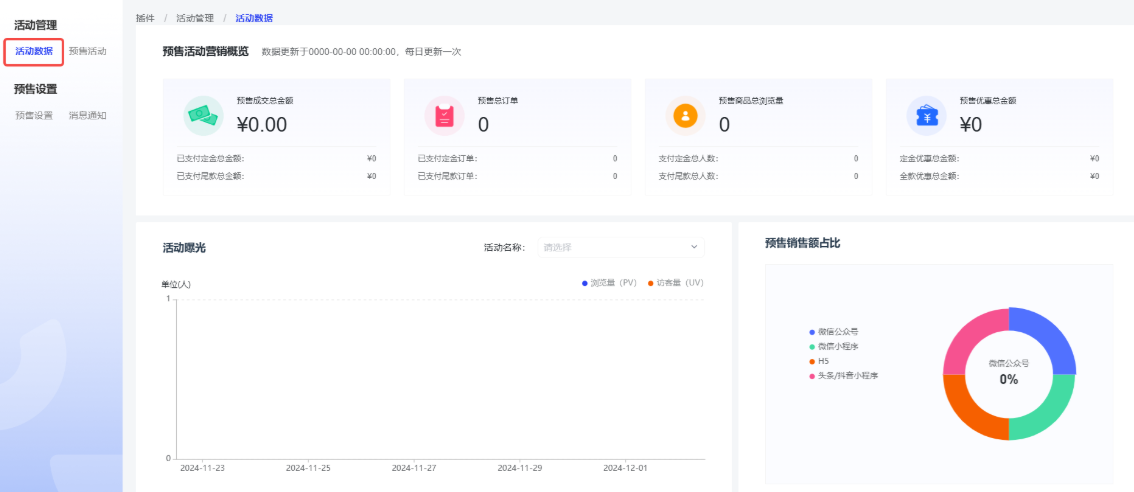Click the pink order clipboard icon
The image size is (1134, 492).
444,116
